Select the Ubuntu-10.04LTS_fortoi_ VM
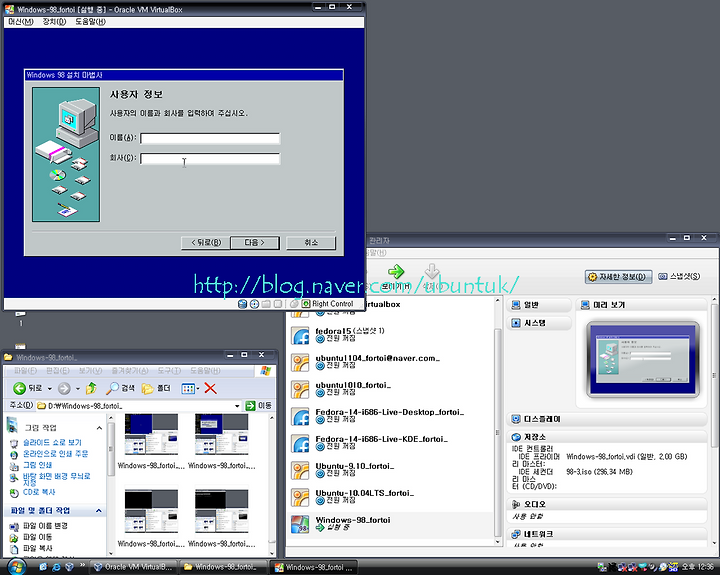Screen dimensions: 720x575 coord(390,497)
